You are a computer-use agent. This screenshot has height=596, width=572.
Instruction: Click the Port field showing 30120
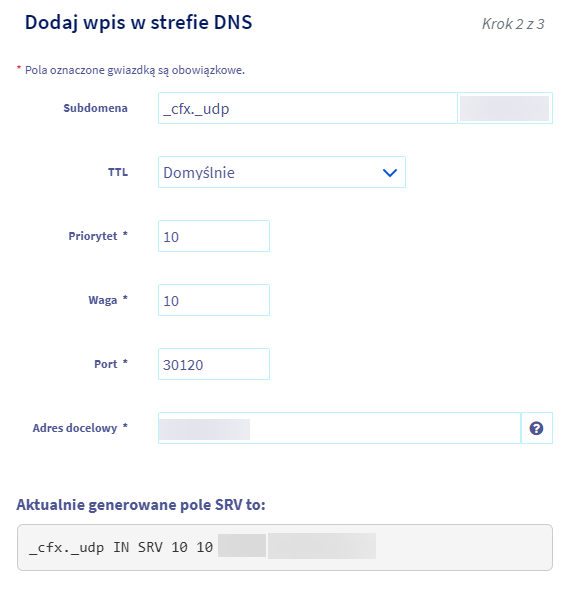pos(214,364)
